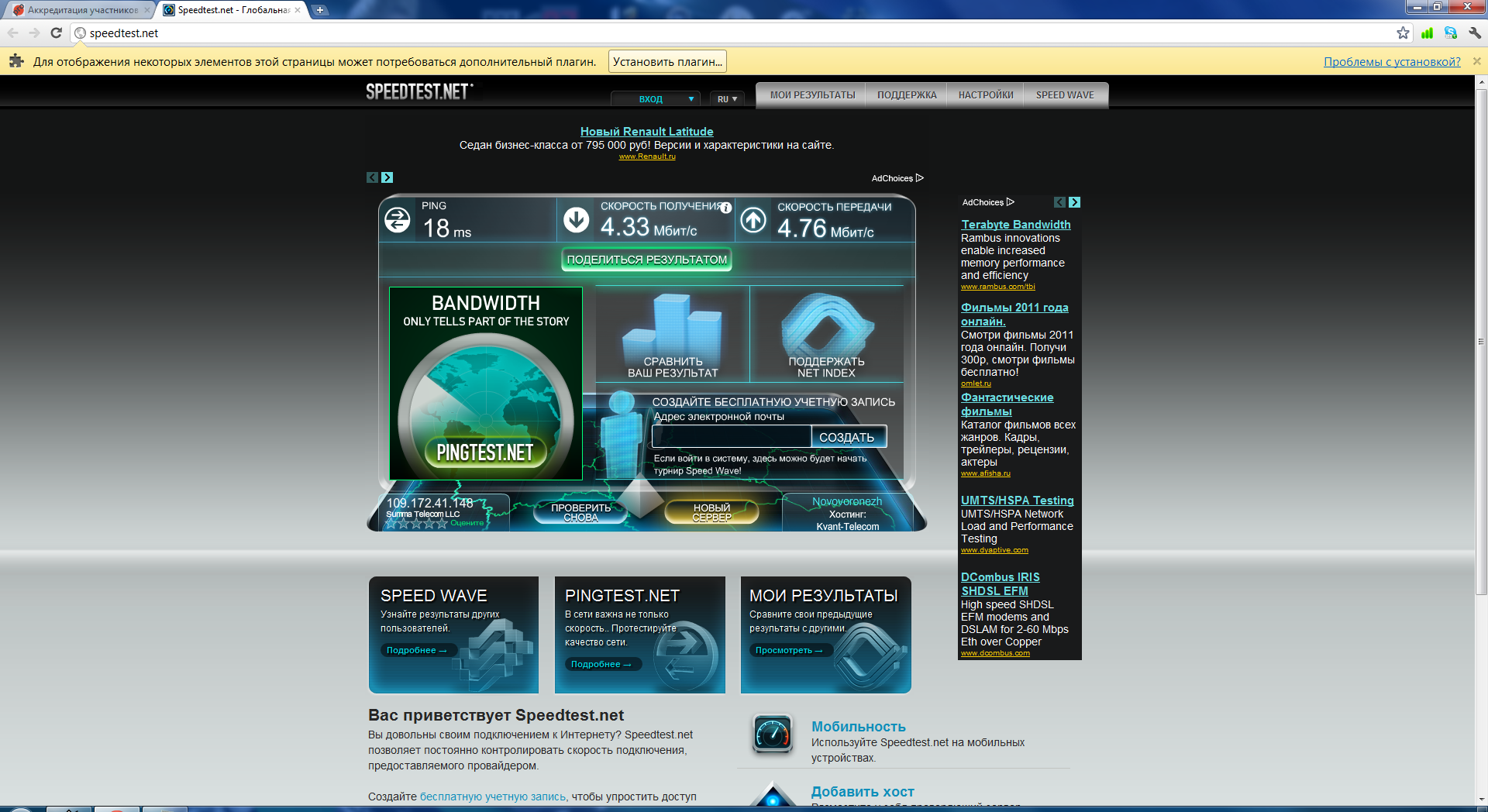Click the browser back arrow
This screenshot has width=1488, height=812.
click(x=13, y=33)
